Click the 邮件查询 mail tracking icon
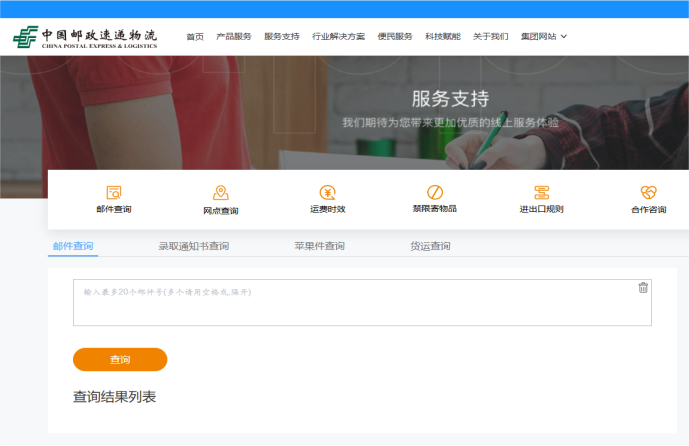This screenshot has height=446, width=689. pos(114,193)
